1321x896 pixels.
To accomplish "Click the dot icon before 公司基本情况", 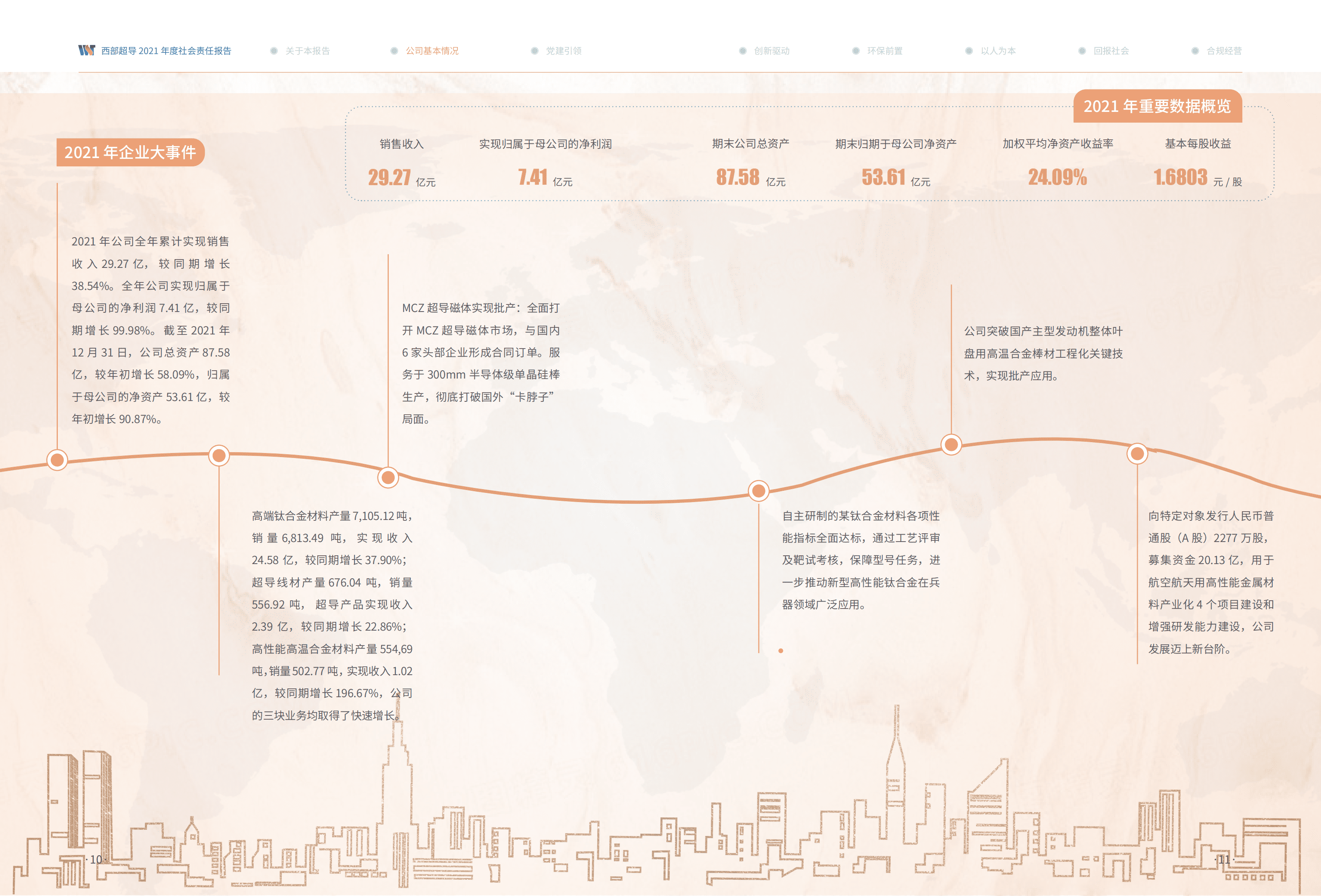I will coord(394,51).
